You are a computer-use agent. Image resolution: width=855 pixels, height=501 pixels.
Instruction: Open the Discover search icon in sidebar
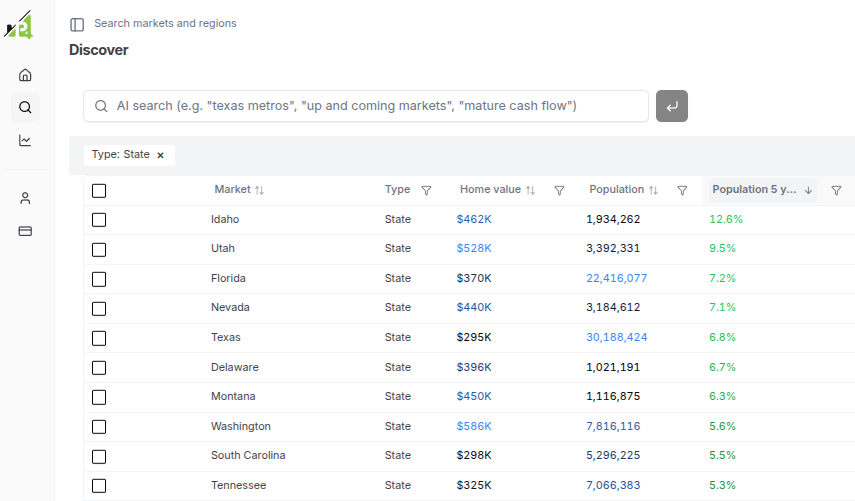point(25,107)
